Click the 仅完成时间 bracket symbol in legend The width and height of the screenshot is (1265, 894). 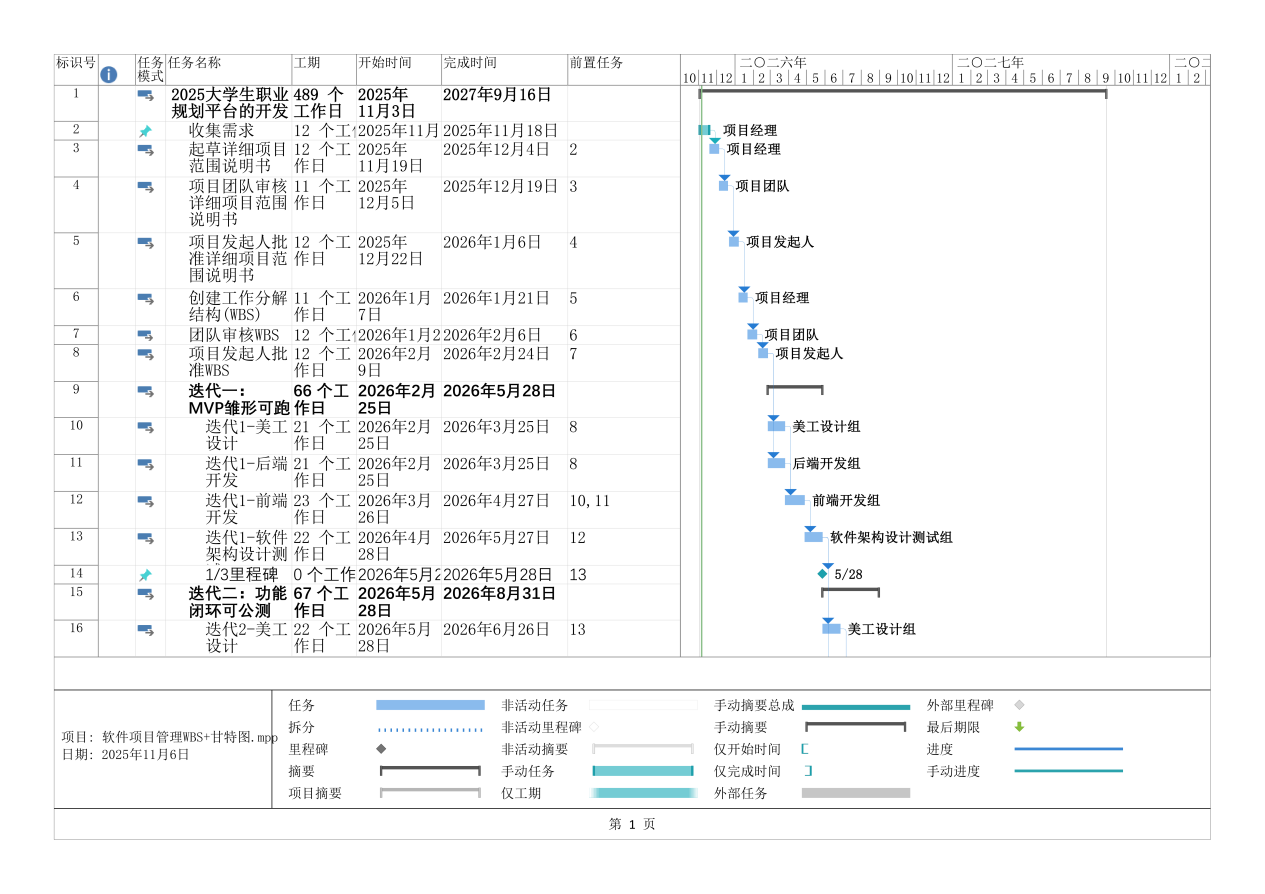click(808, 771)
